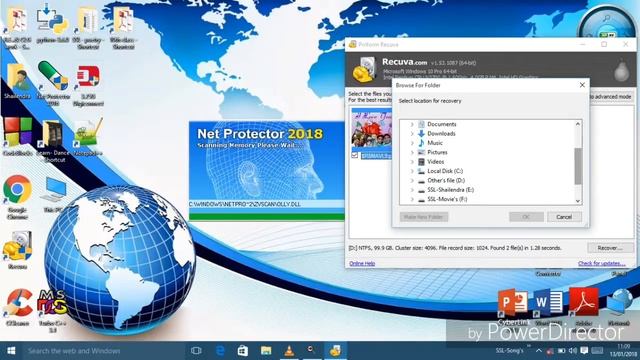This screenshot has width=640, height=360.
Task: Click Cancel in Browse For Folder
Action: tap(564, 217)
